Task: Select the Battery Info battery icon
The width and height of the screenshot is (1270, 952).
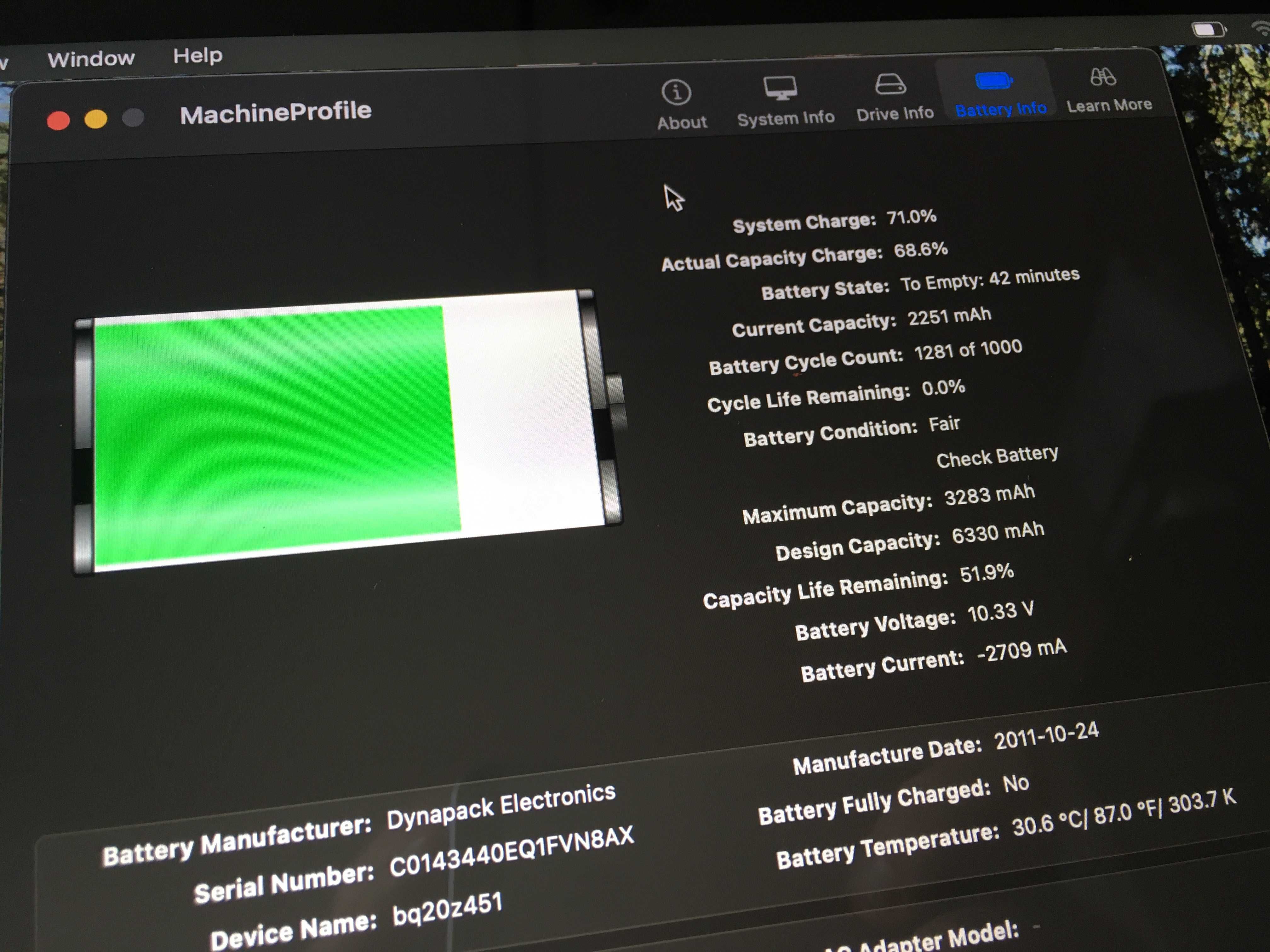Action: pos(993,80)
